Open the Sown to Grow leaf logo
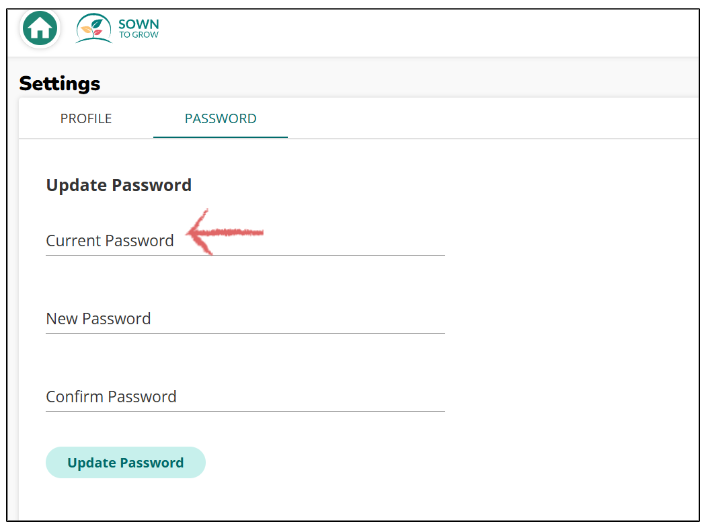 click(94, 28)
